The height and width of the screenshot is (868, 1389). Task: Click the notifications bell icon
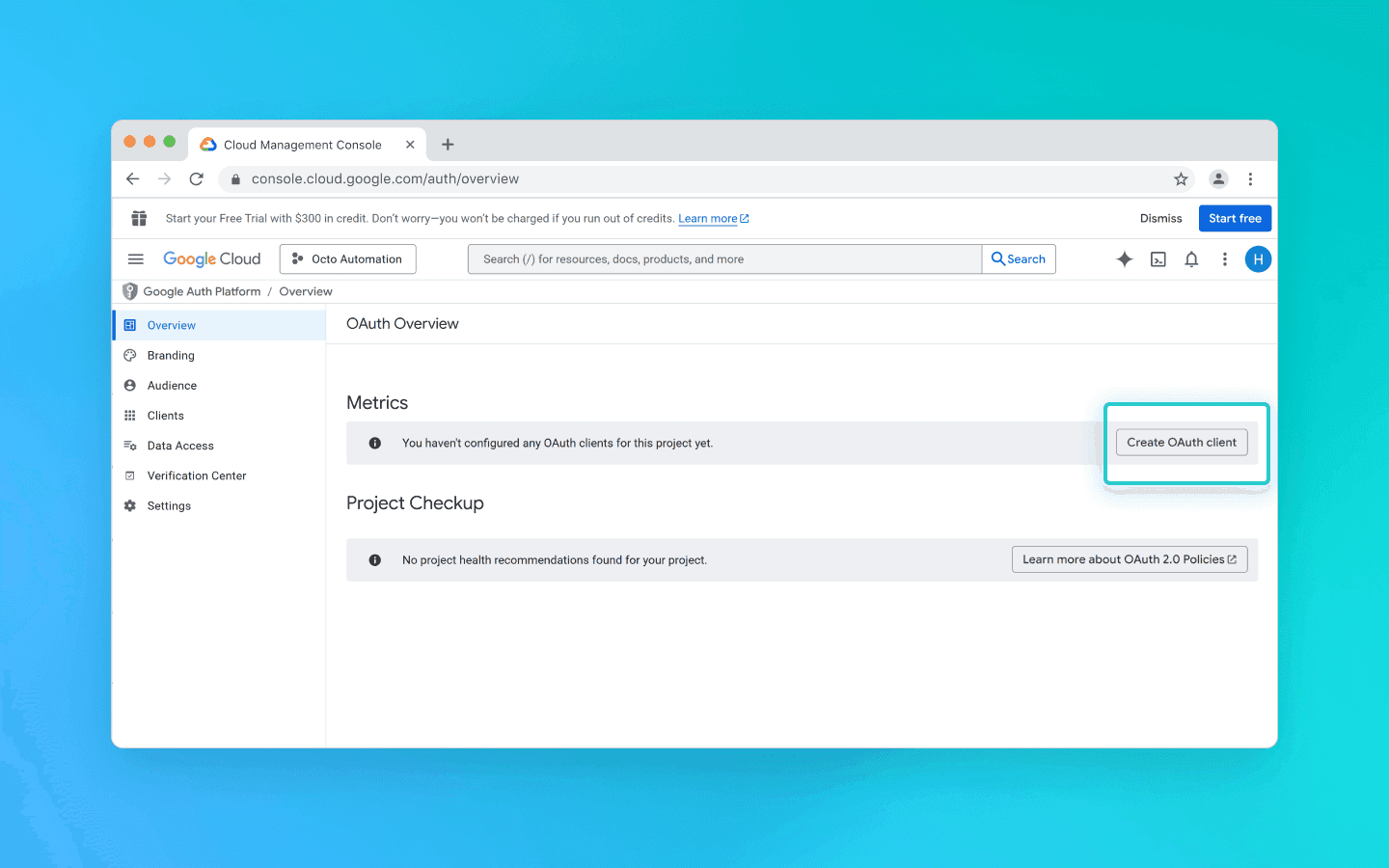point(1191,258)
